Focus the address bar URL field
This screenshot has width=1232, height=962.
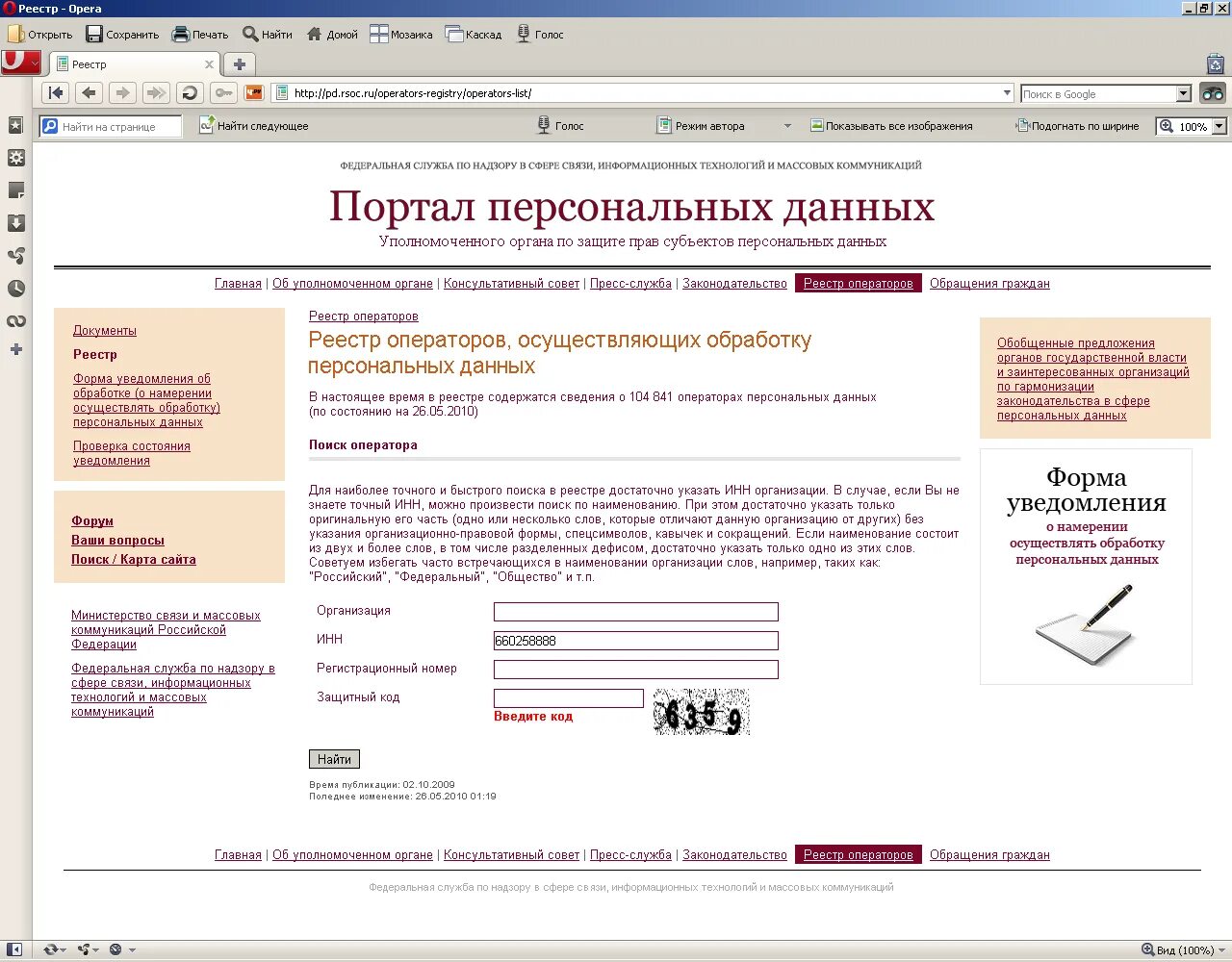[643, 93]
